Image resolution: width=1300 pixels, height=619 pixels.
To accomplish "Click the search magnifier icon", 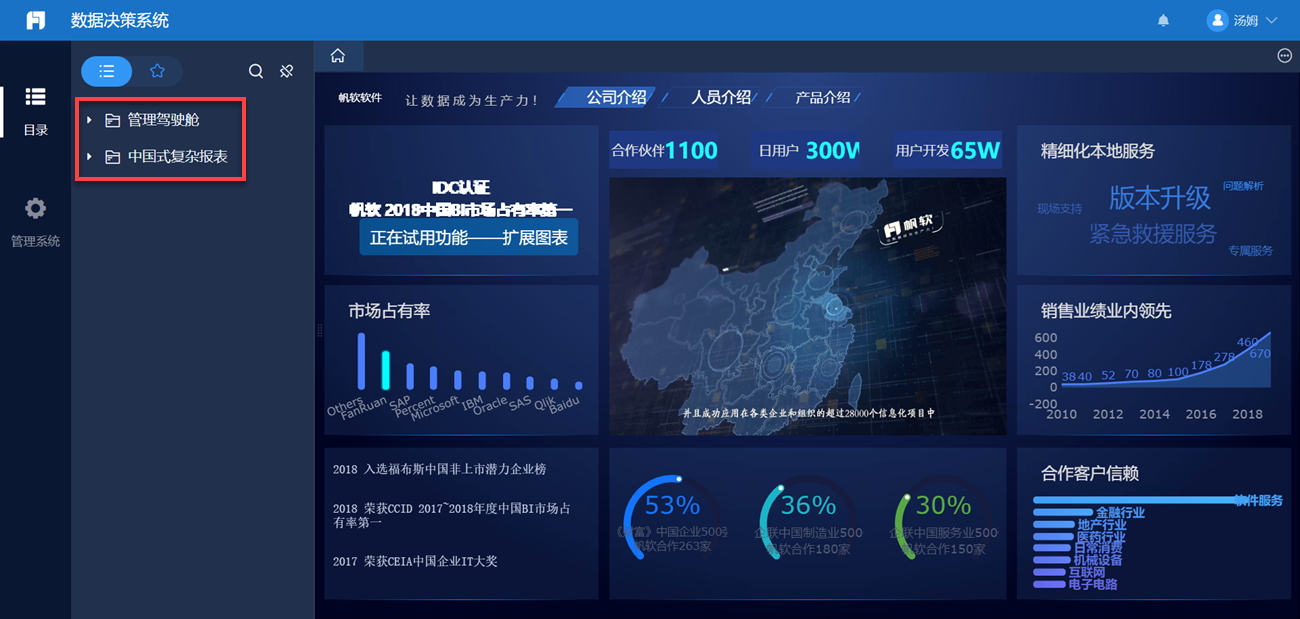I will click(x=256, y=71).
